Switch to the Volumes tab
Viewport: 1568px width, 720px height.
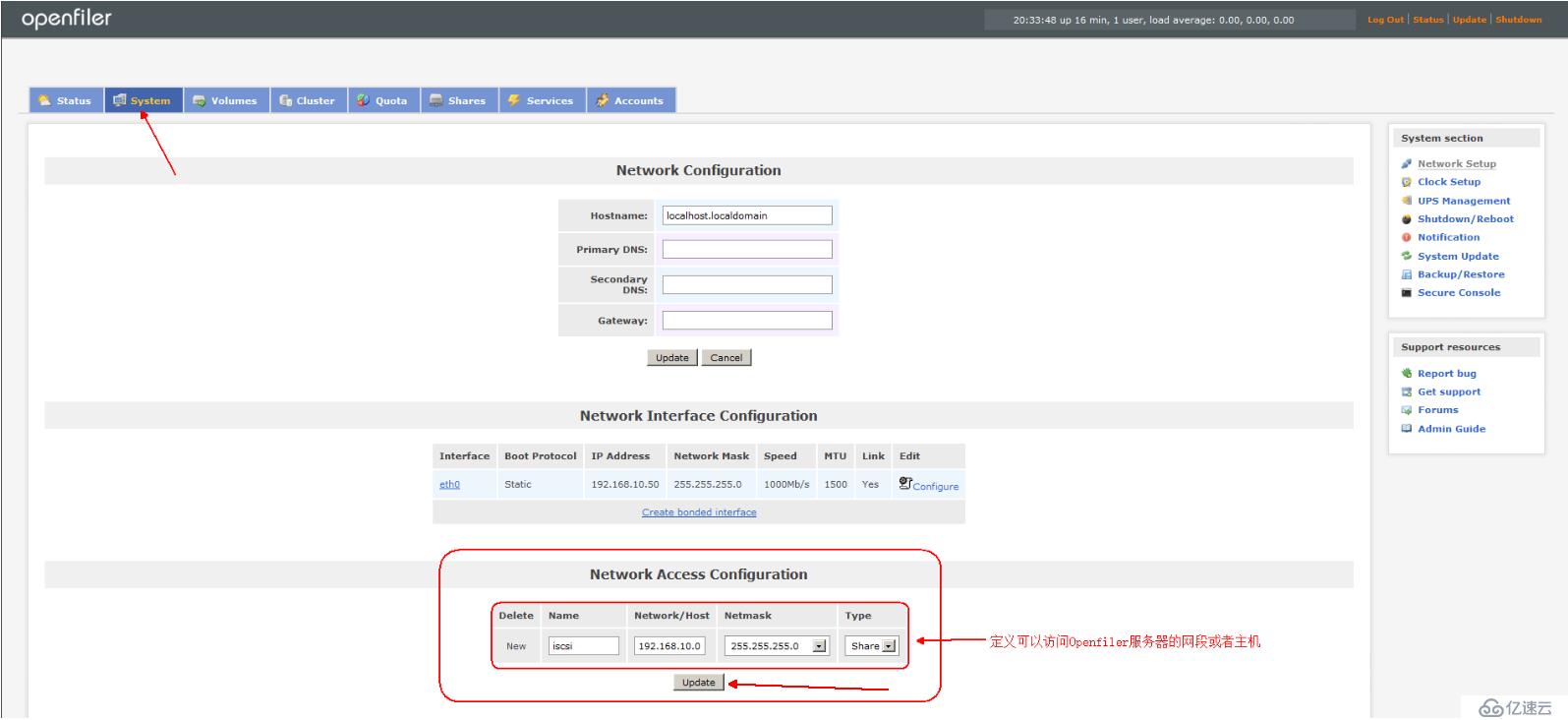[226, 100]
